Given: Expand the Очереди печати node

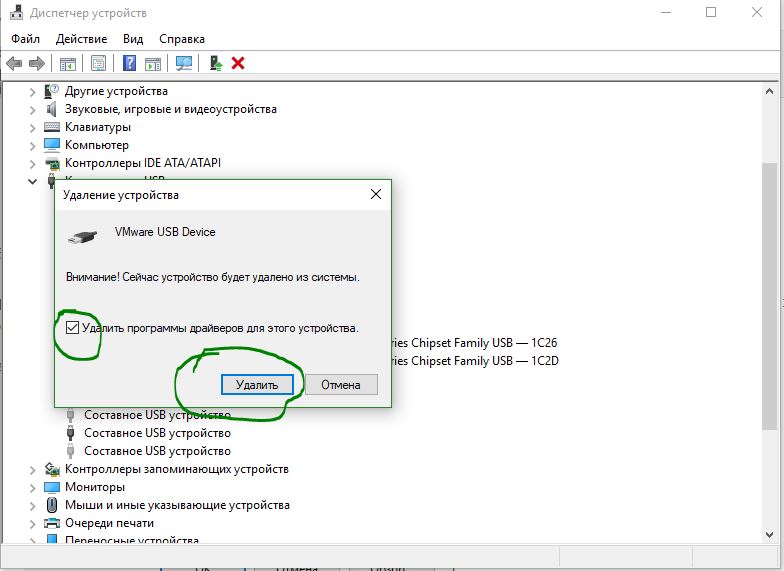Looking at the screenshot, I should click(x=32, y=524).
